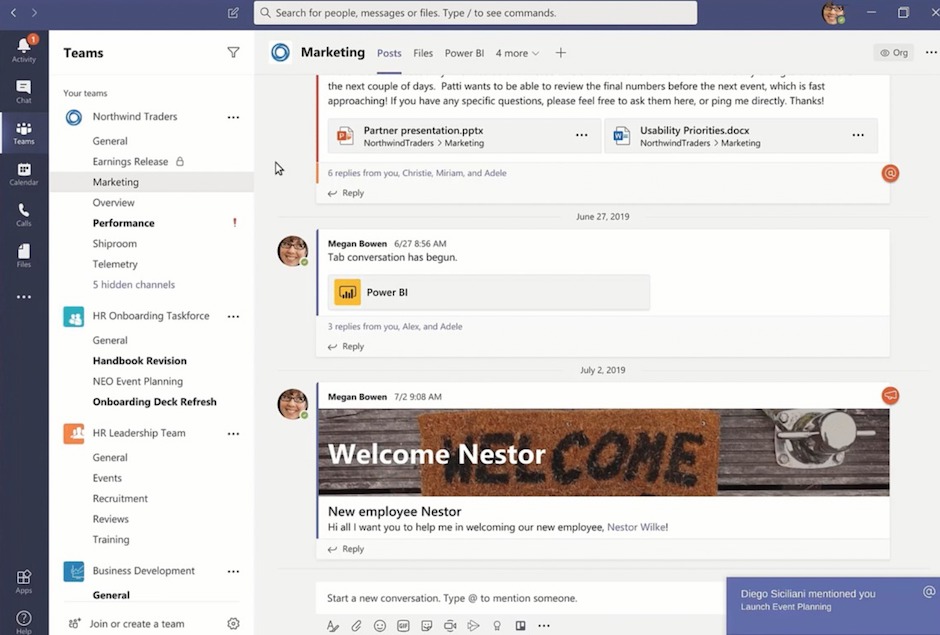Click the filter teams funnel icon
This screenshot has width=940, height=635.
pos(233,53)
